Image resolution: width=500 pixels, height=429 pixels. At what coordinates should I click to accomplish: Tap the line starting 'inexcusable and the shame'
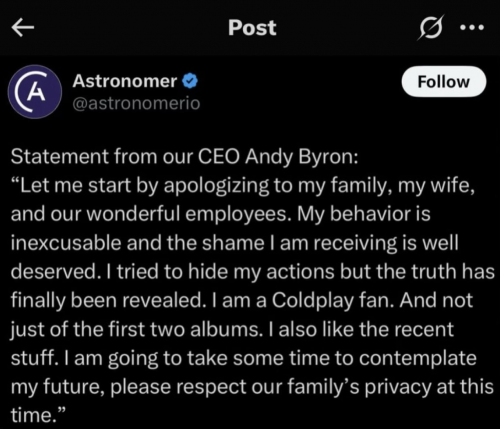tap(235, 243)
